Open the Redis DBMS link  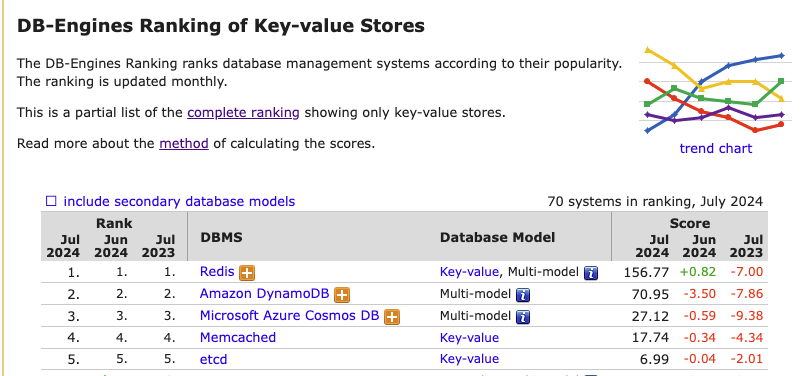217,272
